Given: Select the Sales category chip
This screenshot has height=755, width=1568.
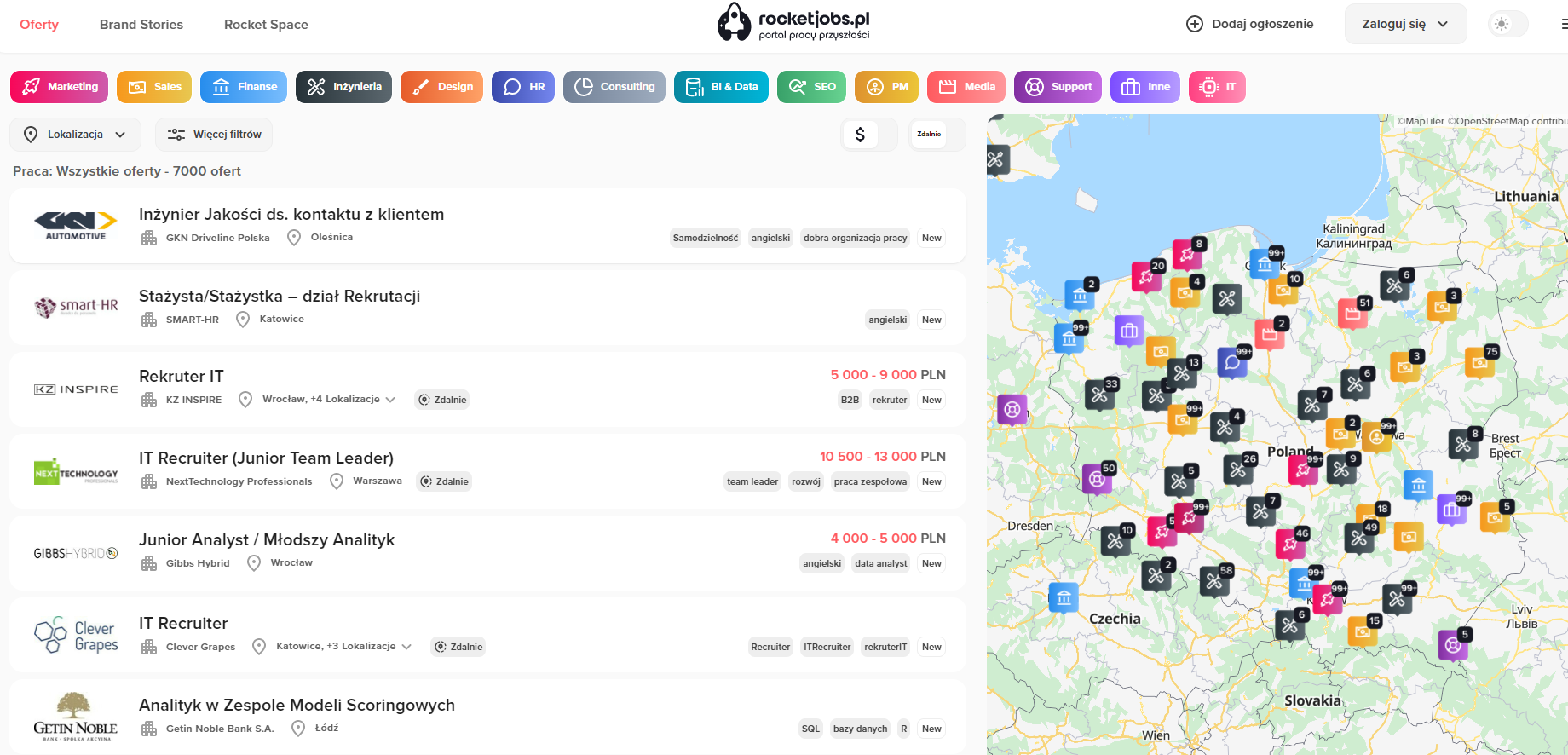Looking at the screenshot, I should pyautogui.click(x=154, y=87).
